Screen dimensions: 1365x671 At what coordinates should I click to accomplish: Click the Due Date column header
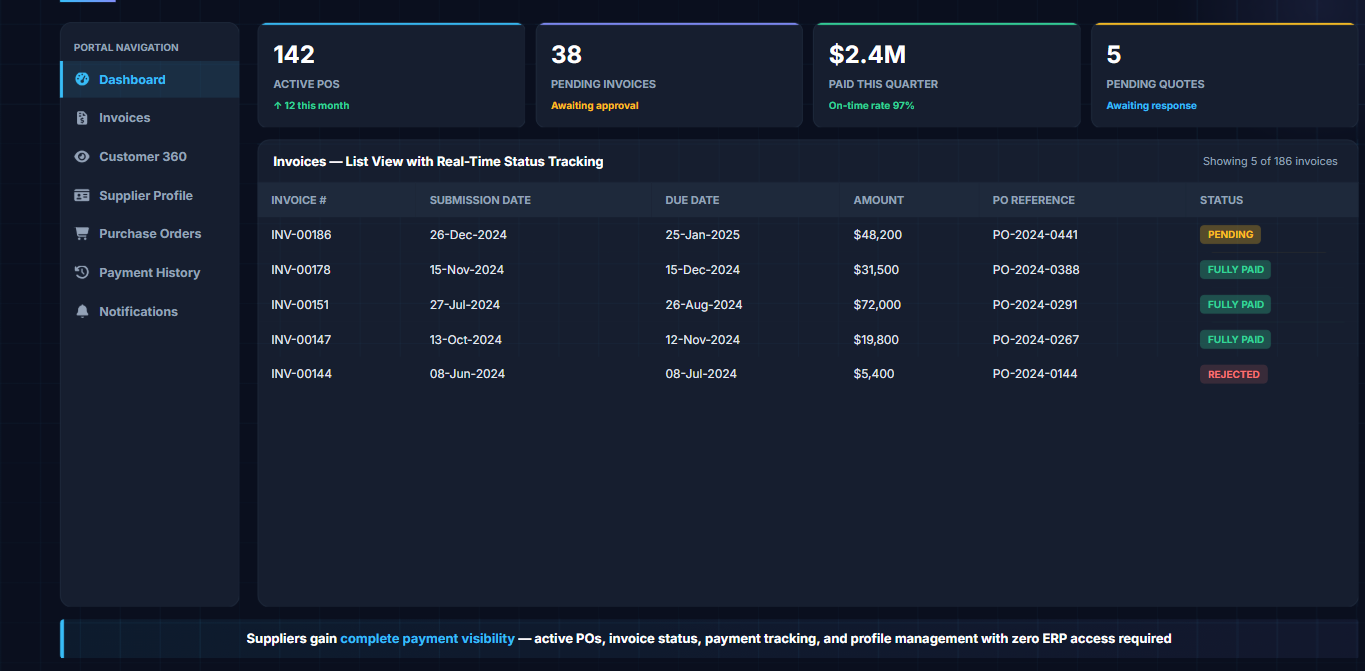click(692, 200)
